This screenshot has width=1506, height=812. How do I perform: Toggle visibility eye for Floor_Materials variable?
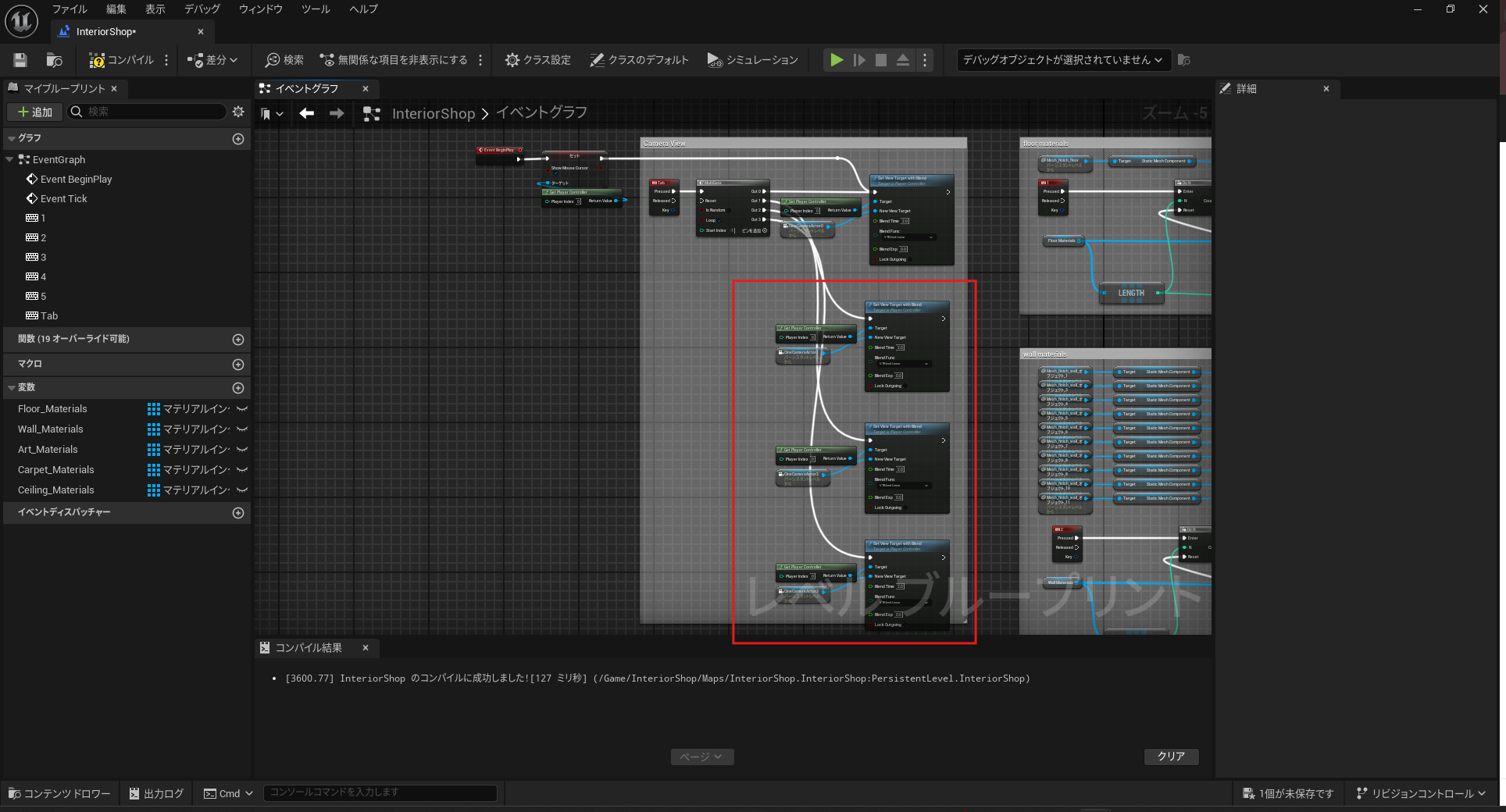click(242, 409)
